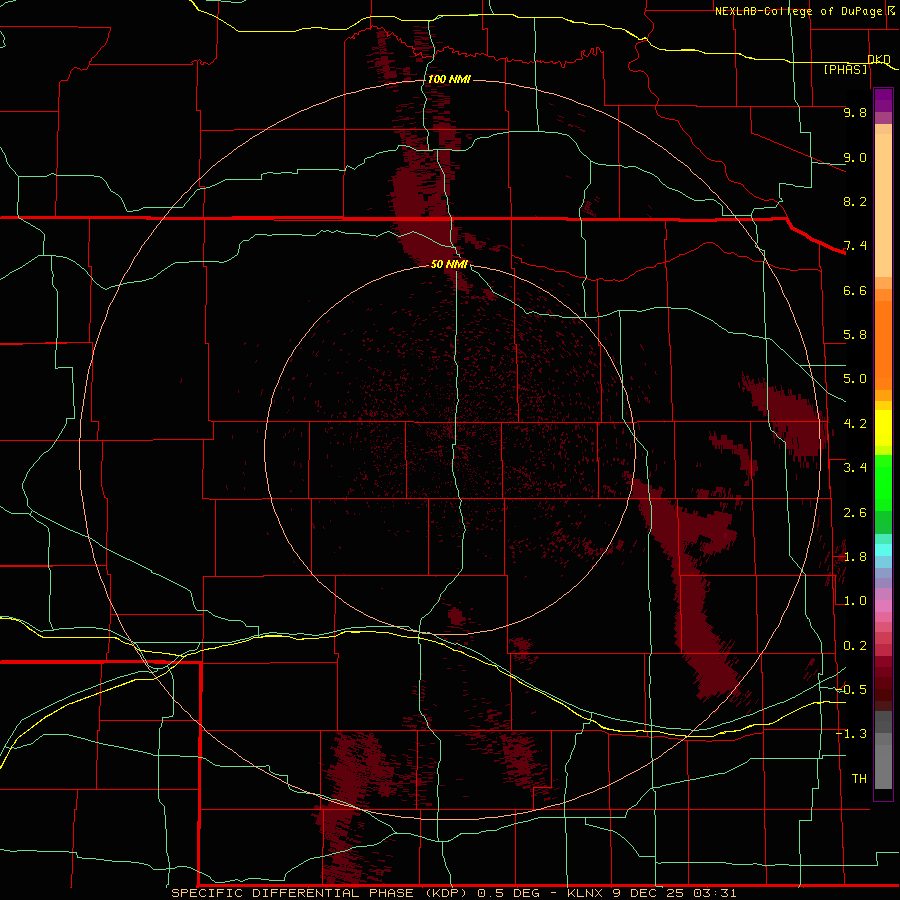Click the 1.8 scale value
900x900 pixels.
click(855, 557)
